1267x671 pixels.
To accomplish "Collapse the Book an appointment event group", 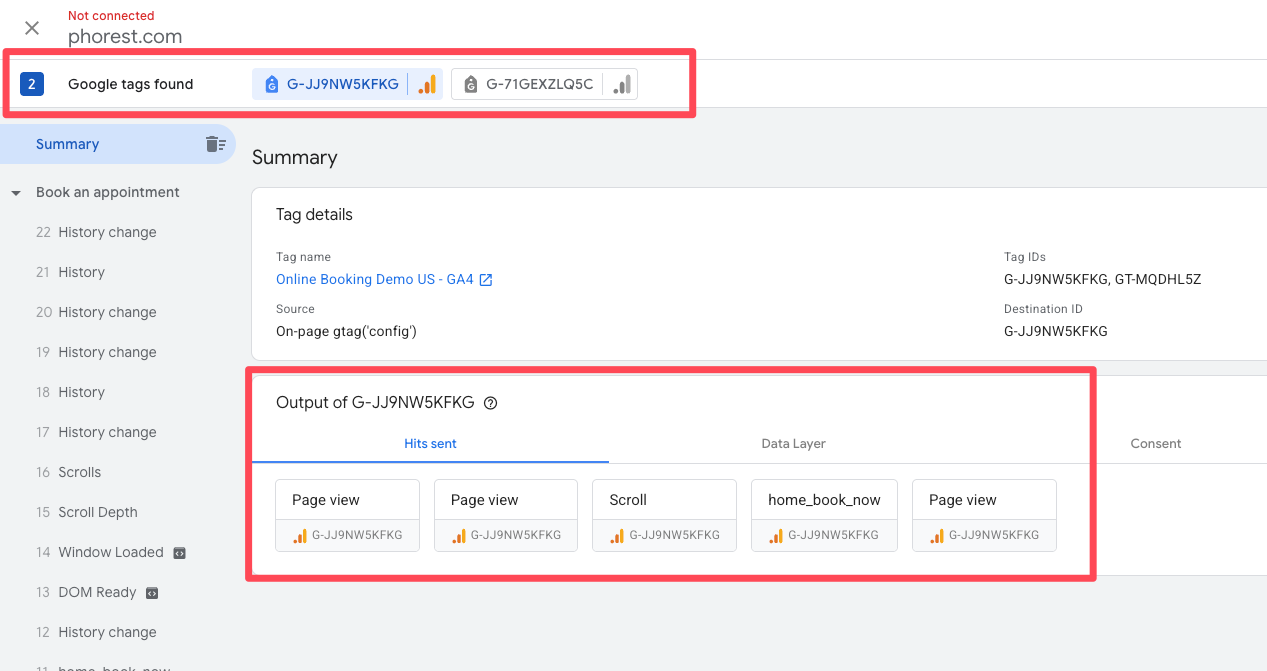I will pyautogui.click(x=16, y=193).
